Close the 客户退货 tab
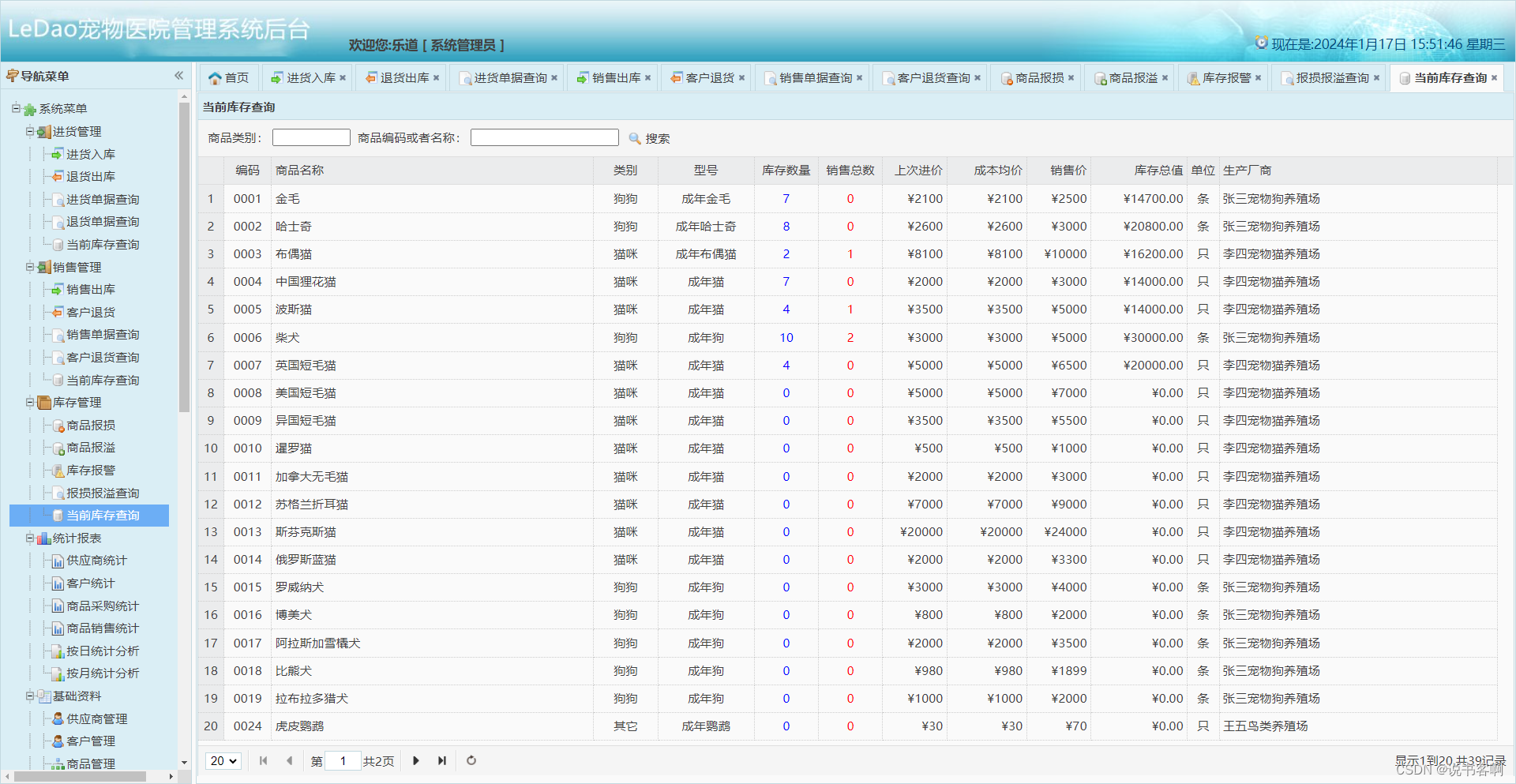The width and height of the screenshot is (1516, 784). (741, 78)
